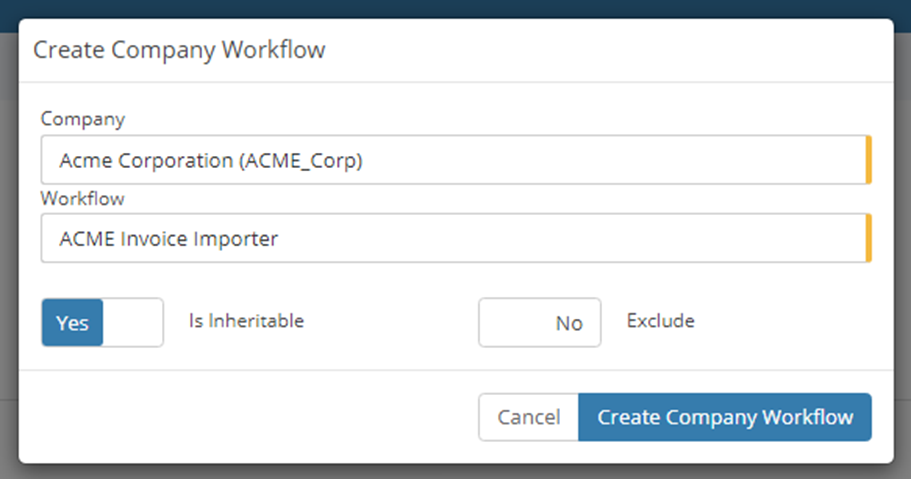Image resolution: width=911 pixels, height=479 pixels.
Task: Click the No text on Exclude switch
Action: pyautogui.click(x=569, y=323)
